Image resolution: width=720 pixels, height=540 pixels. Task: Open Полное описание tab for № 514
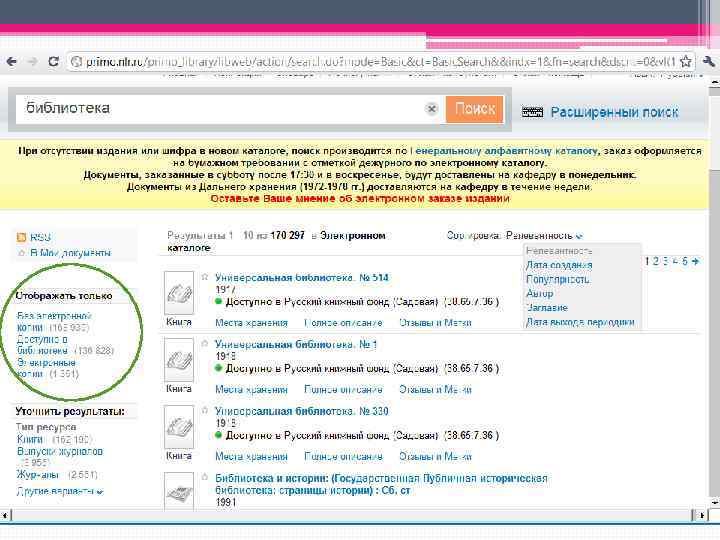point(343,323)
